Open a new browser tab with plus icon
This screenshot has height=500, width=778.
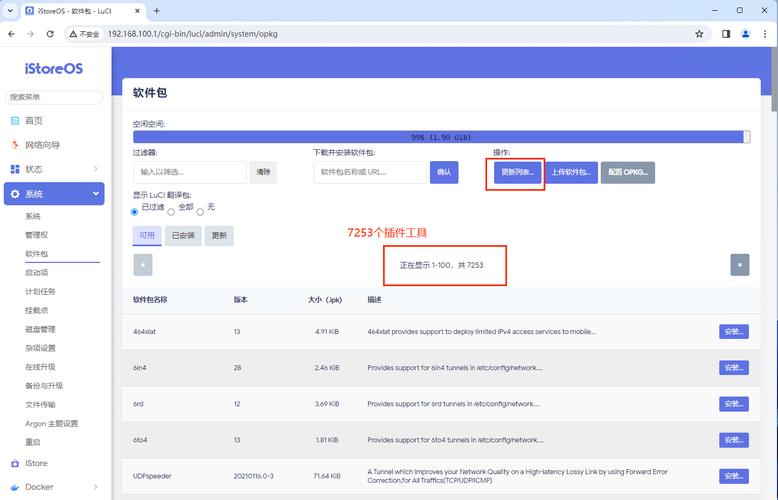[x=157, y=10]
